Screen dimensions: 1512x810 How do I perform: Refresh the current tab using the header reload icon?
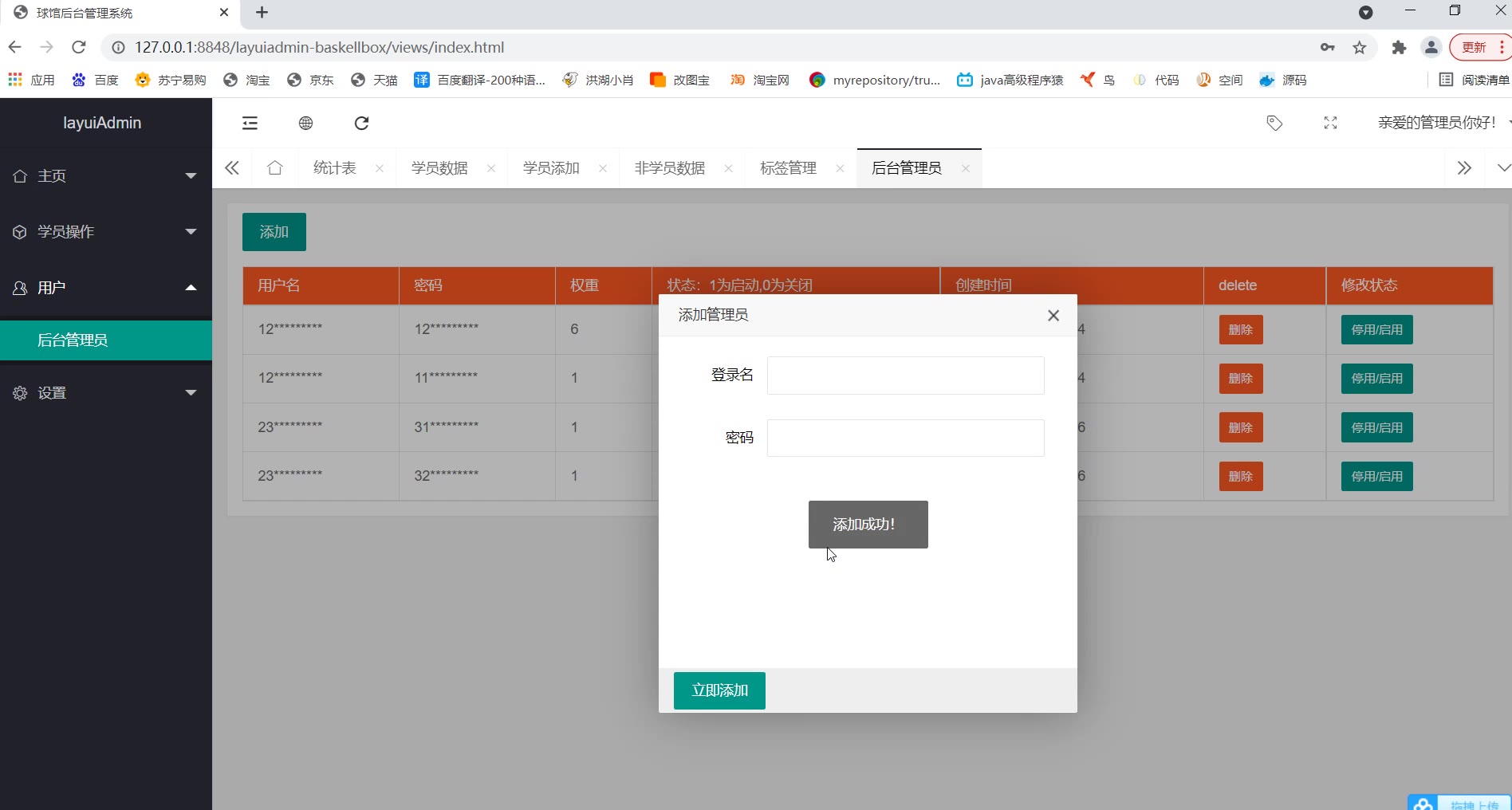pos(361,123)
